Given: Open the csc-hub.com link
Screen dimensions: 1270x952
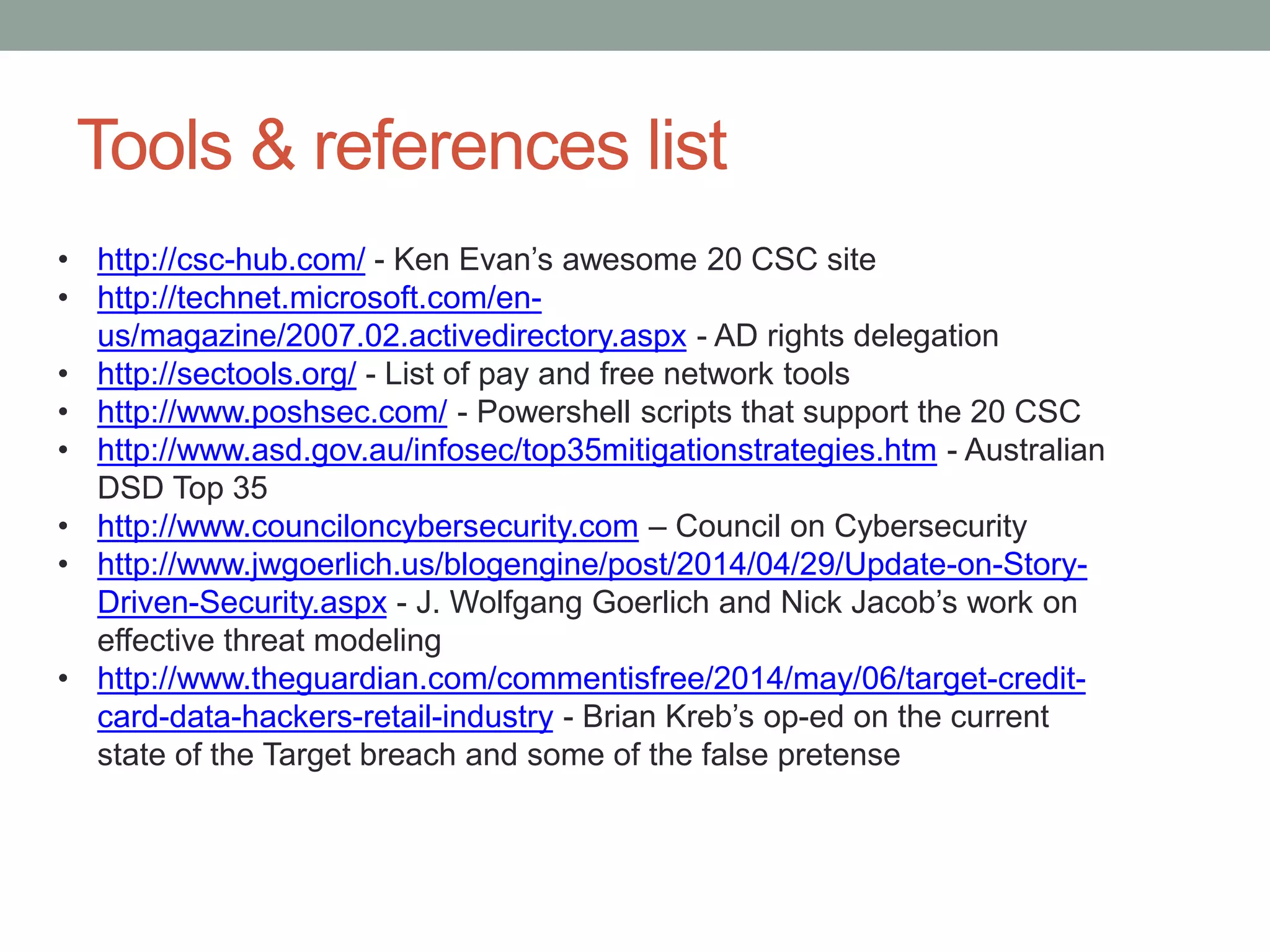Looking at the screenshot, I should [x=231, y=259].
